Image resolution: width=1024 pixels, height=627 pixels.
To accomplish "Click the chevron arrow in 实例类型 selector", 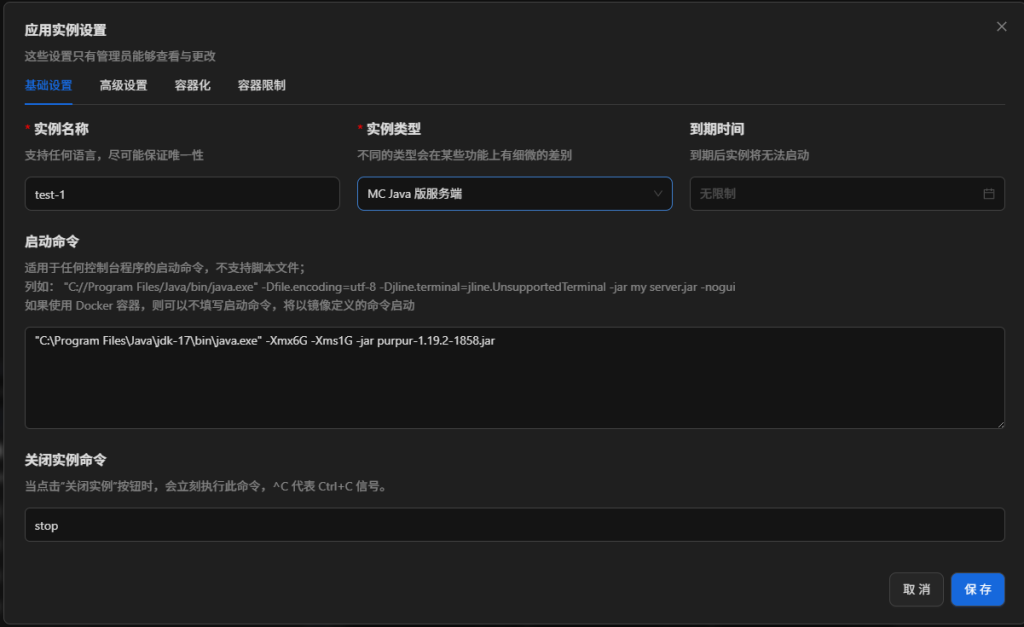I will tap(658, 194).
